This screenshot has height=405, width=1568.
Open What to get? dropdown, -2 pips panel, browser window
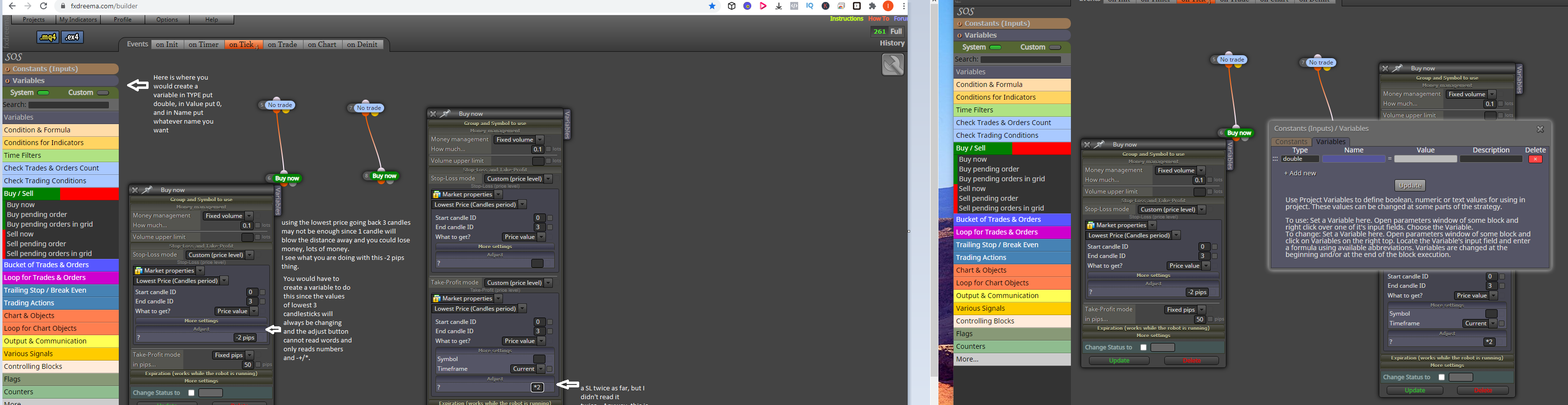click(237, 311)
